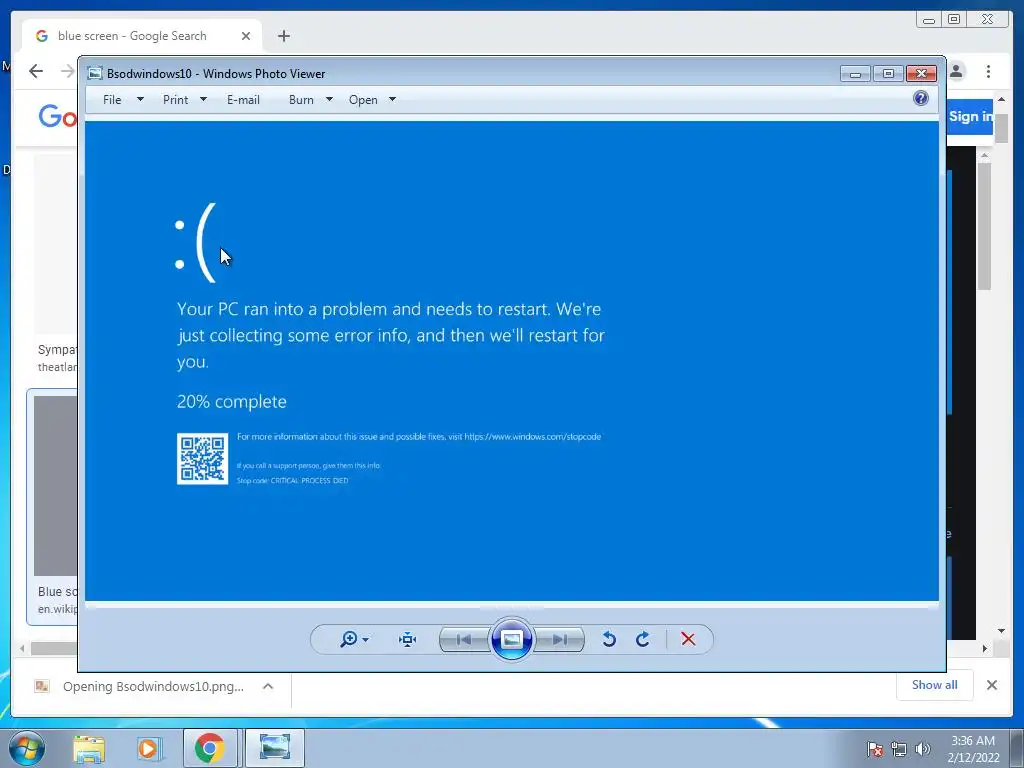Click the Chrome page scroll-down arrow
Screen dimensions: 1024x768
[x=1001, y=631]
